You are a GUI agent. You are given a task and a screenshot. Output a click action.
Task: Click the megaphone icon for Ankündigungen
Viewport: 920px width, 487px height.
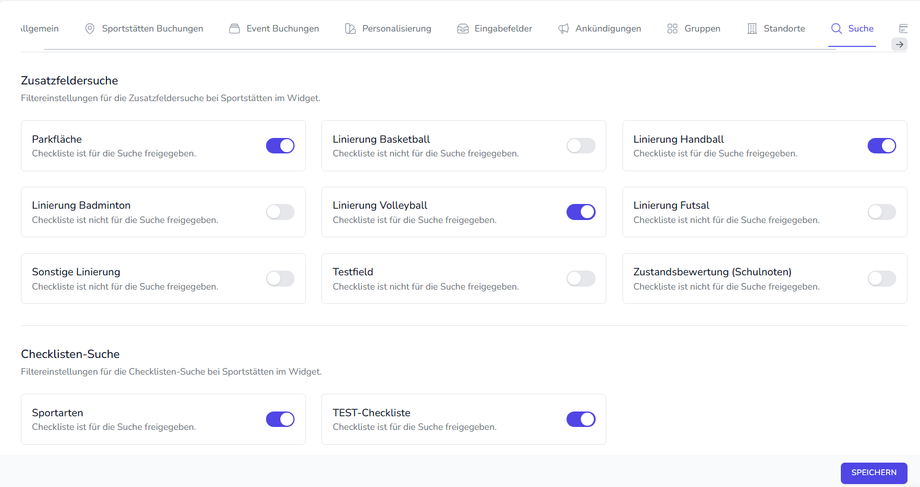564,29
